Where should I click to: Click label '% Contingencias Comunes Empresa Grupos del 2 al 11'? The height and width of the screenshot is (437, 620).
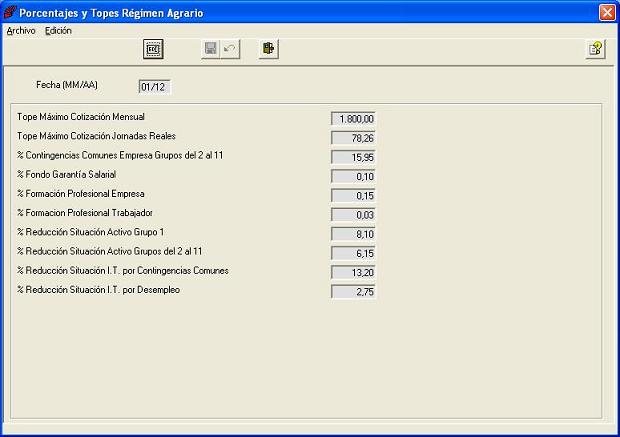point(120,155)
